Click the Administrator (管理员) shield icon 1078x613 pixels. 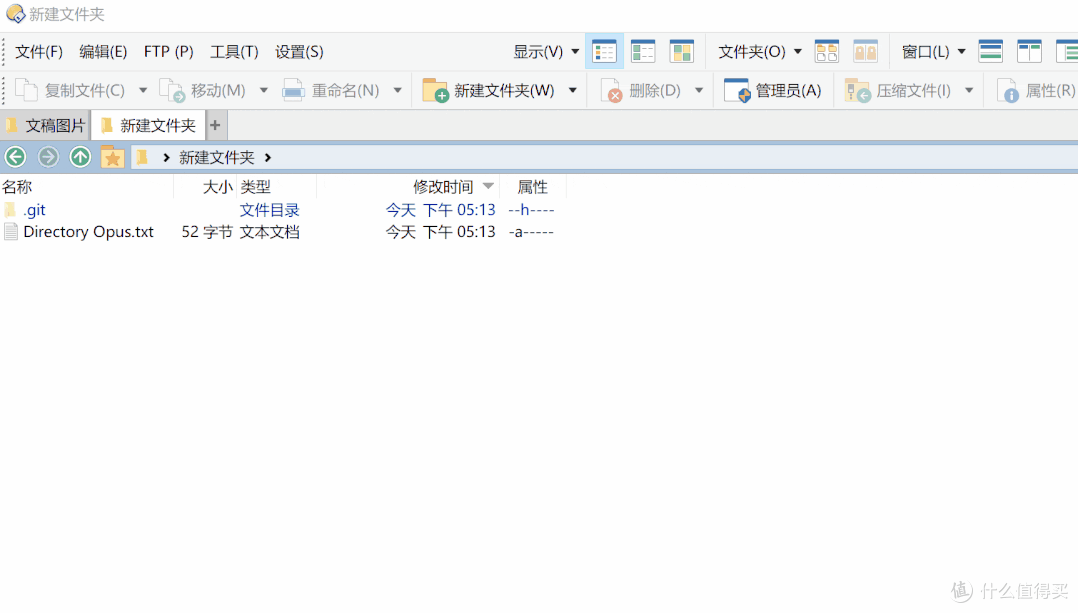[x=737, y=91]
